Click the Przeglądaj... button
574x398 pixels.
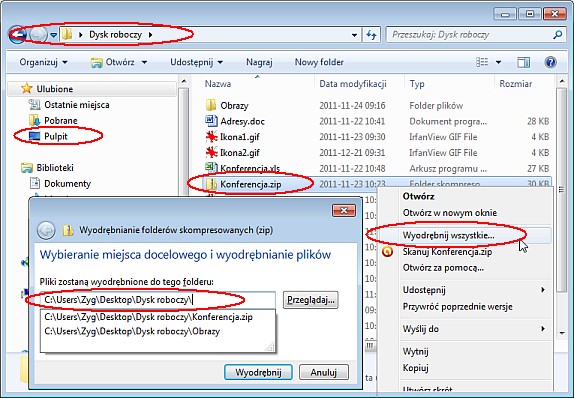coord(310,300)
